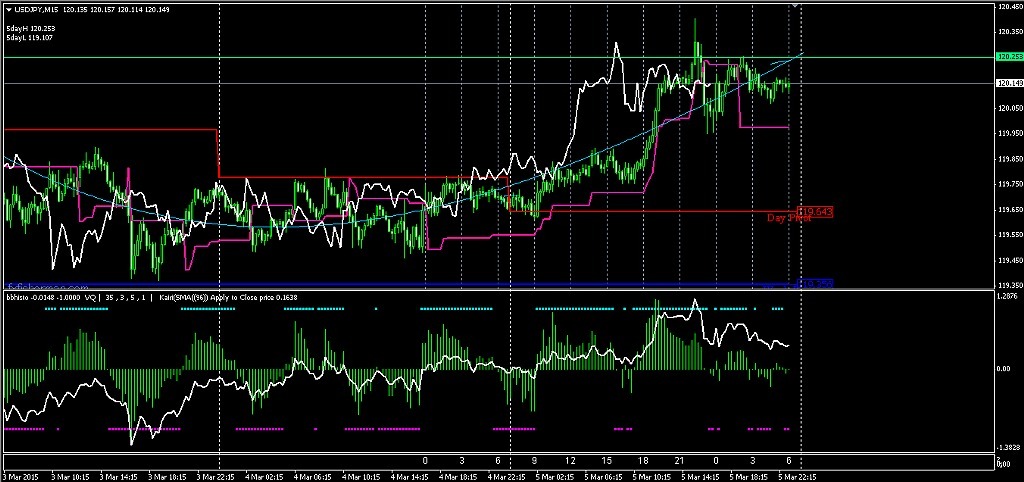Click the 3 Mar 22:15 time label

click(x=216, y=476)
